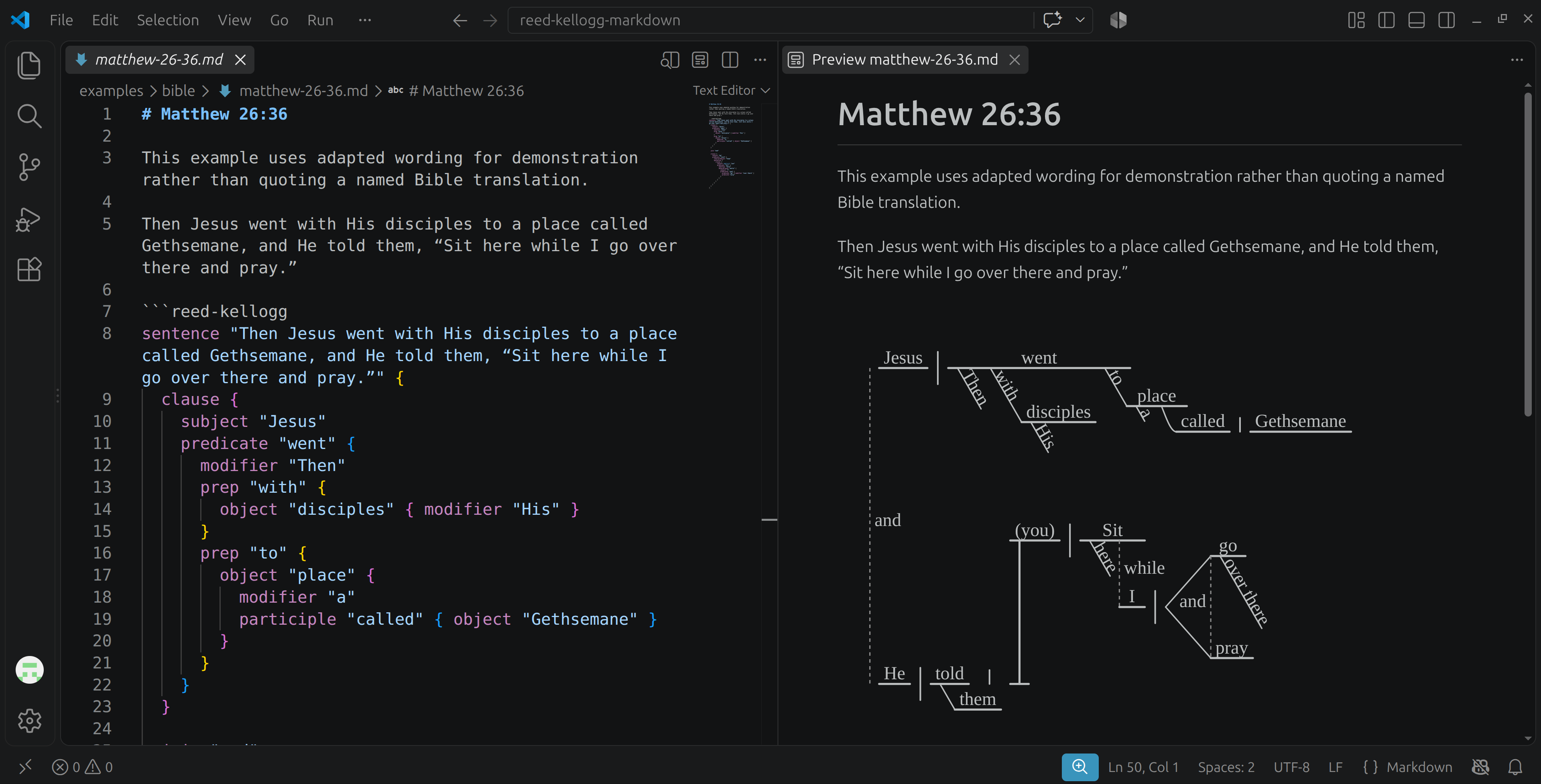Change encoding via UTF-8

pos(1291,767)
